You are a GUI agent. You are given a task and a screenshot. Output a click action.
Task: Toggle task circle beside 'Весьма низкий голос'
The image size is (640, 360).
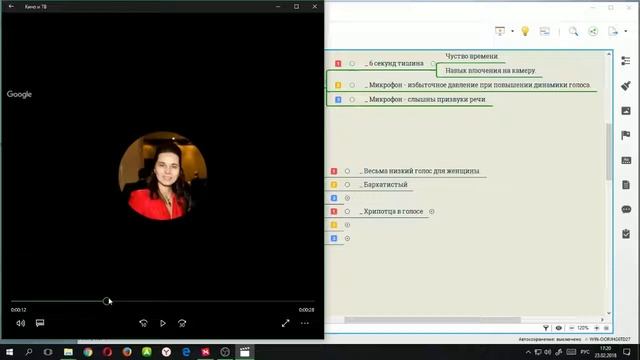[347, 171]
